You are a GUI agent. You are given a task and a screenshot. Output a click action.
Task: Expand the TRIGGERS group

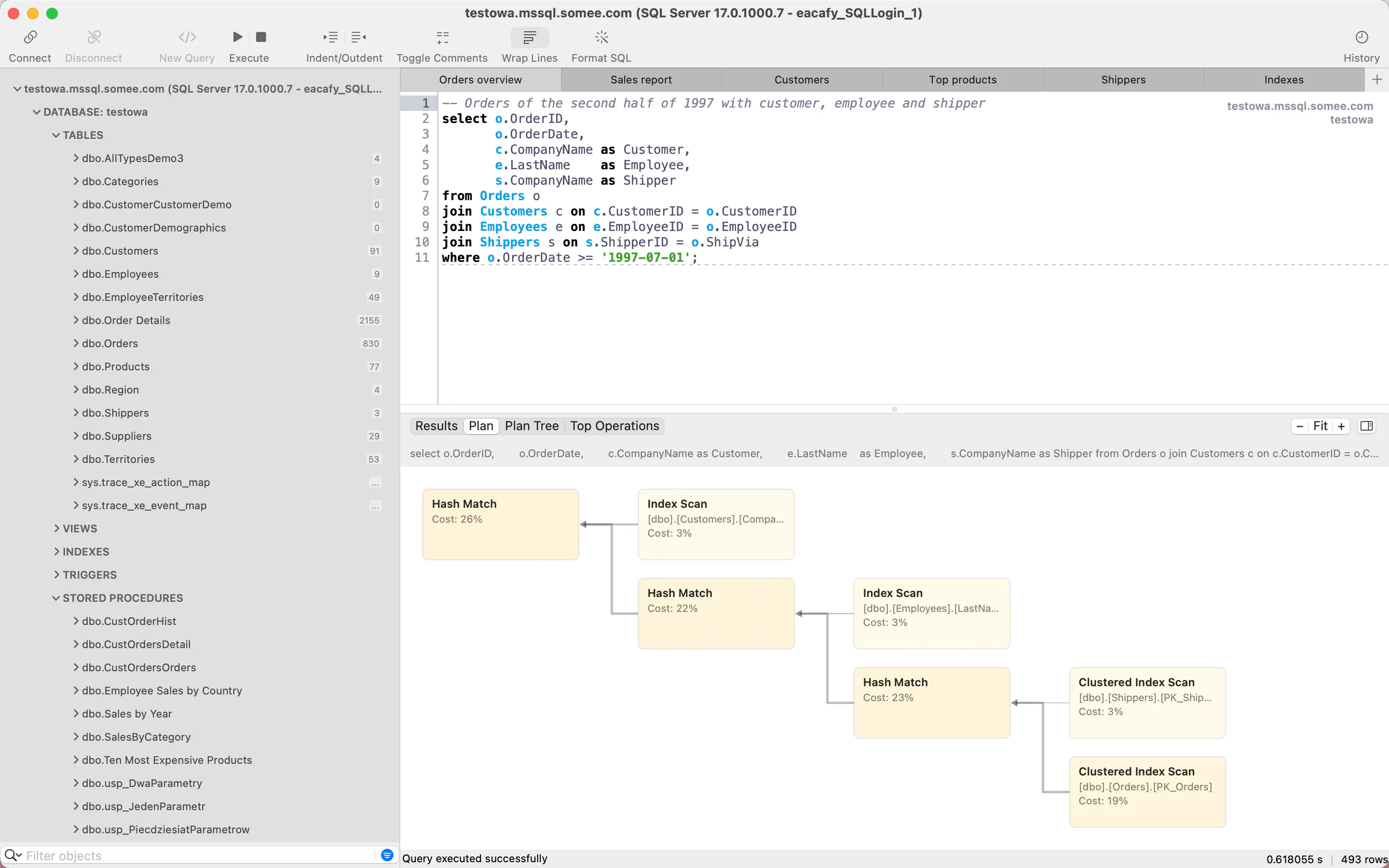click(56, 575)
